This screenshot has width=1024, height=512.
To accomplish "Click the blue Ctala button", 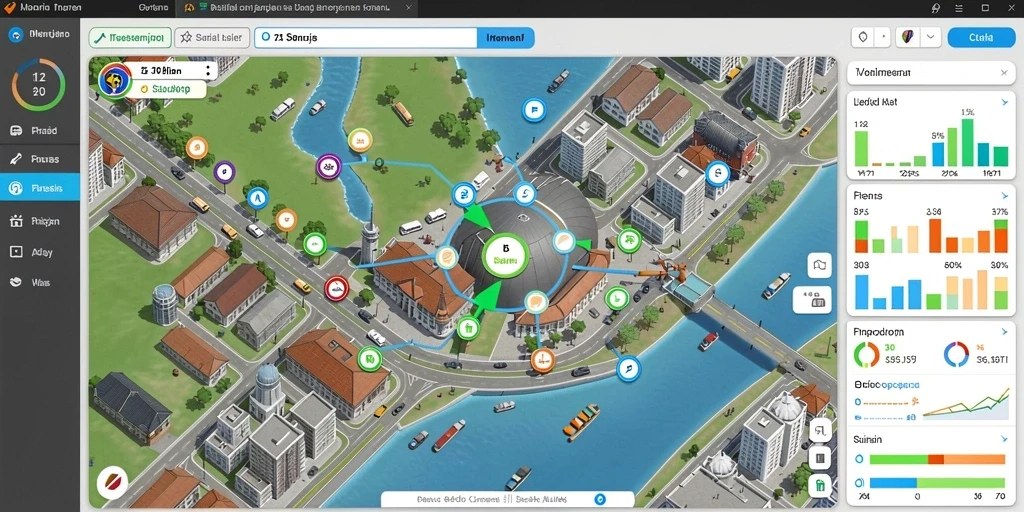I will point(981,38).
